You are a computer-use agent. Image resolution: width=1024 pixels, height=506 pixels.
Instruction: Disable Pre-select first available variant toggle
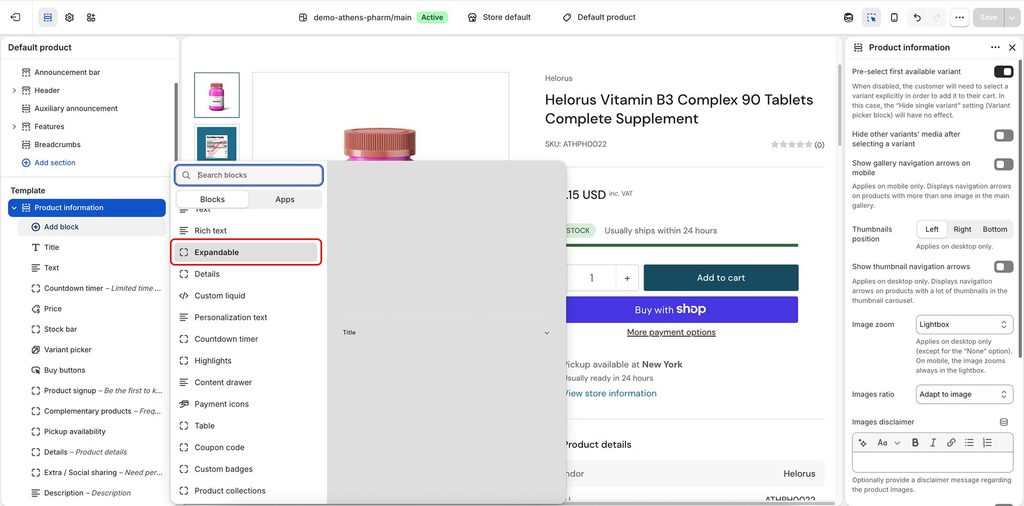[1003, 72]
